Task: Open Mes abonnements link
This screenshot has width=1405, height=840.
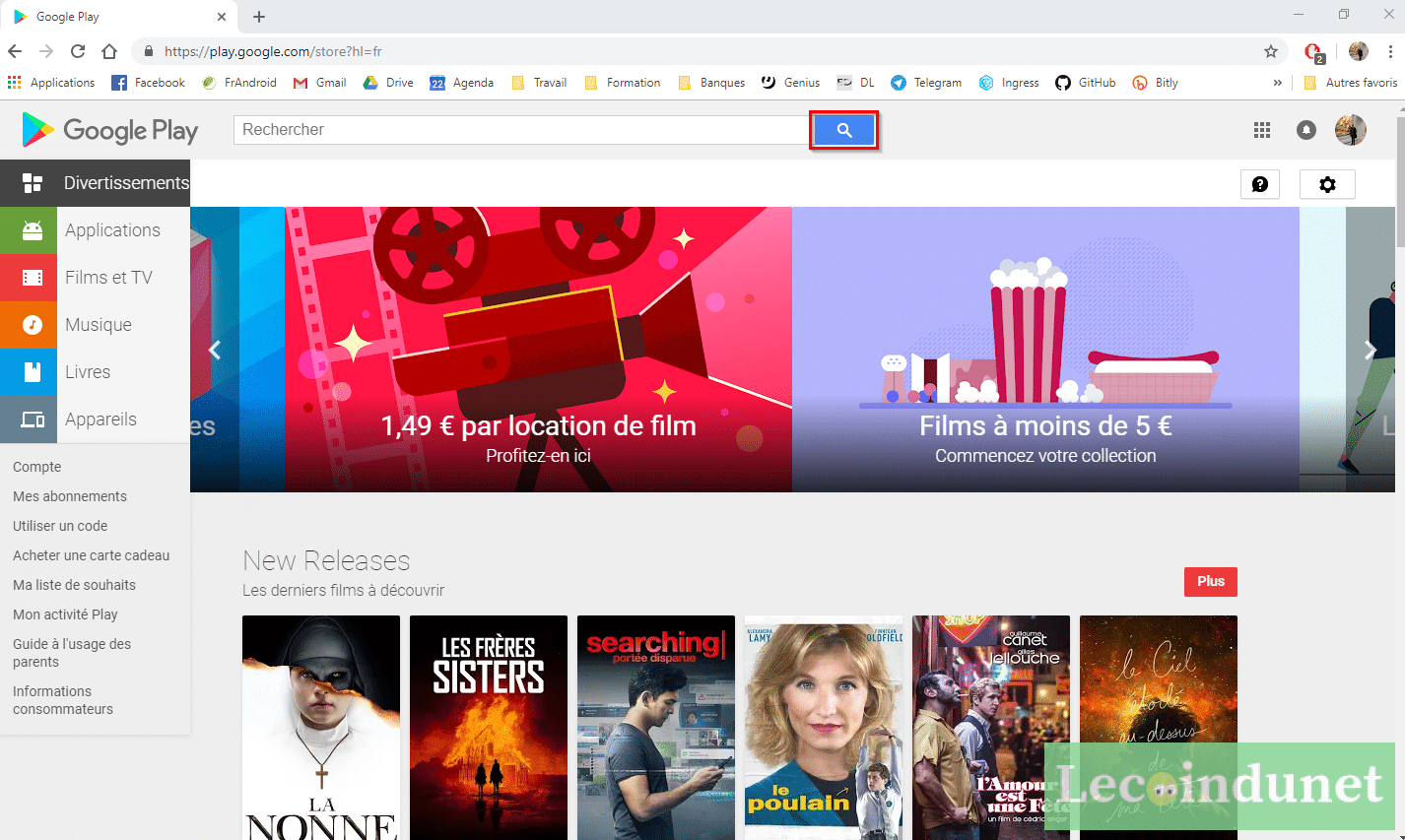Action: pyautogui.click(x=70, y=496)
